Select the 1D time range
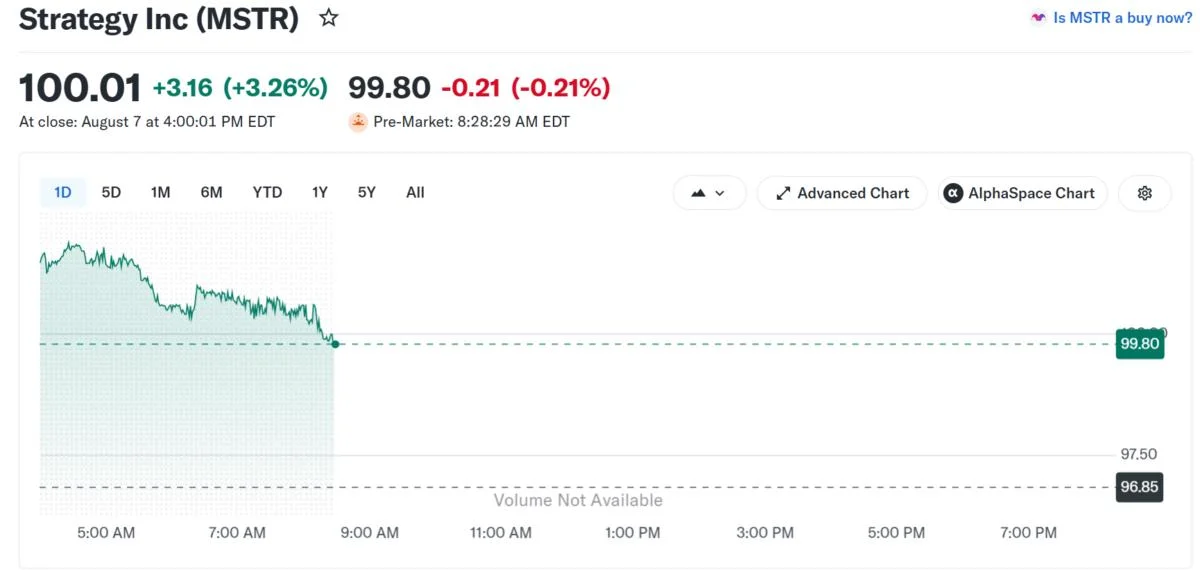 click(63, 192)
